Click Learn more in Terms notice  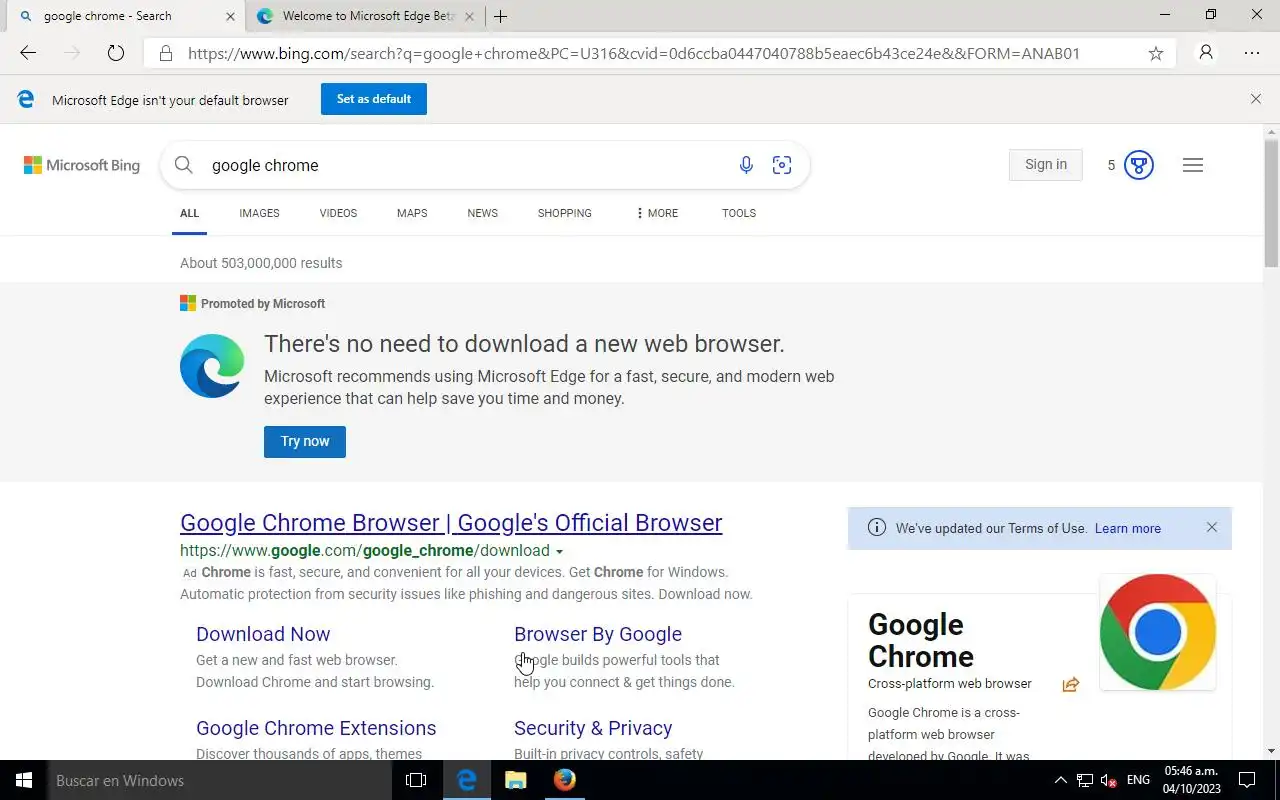1128,528
